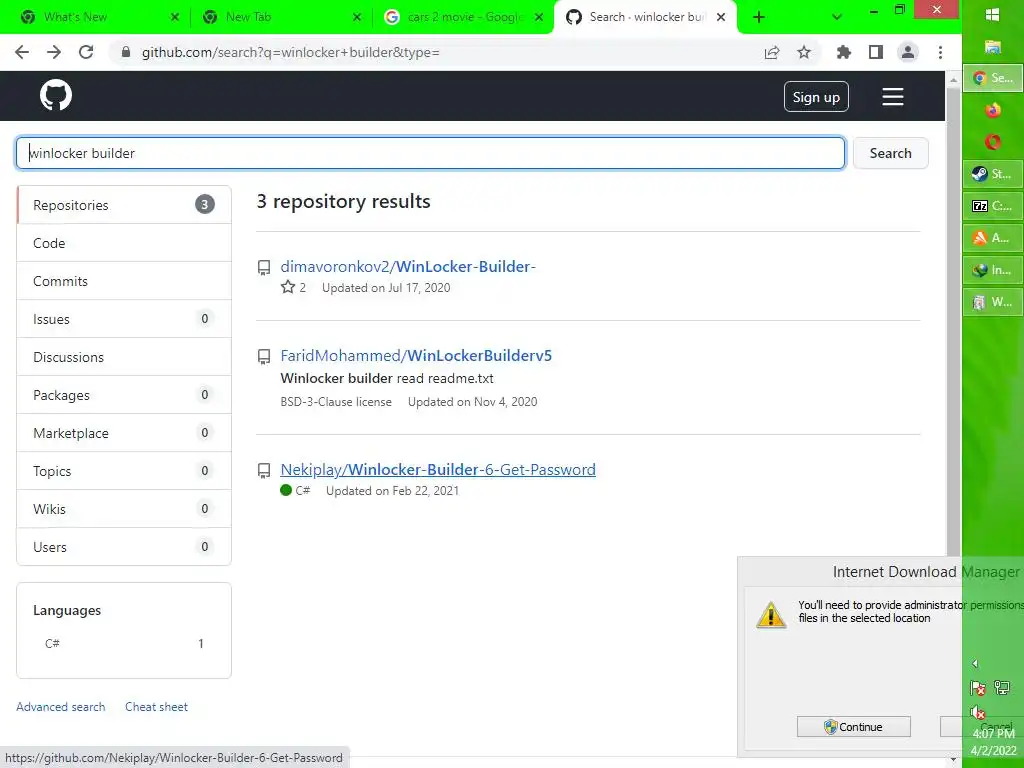Switch to the cars 2 movie Google tab
This screenshot has height=768, width=1024.
(x=464, y=17)
